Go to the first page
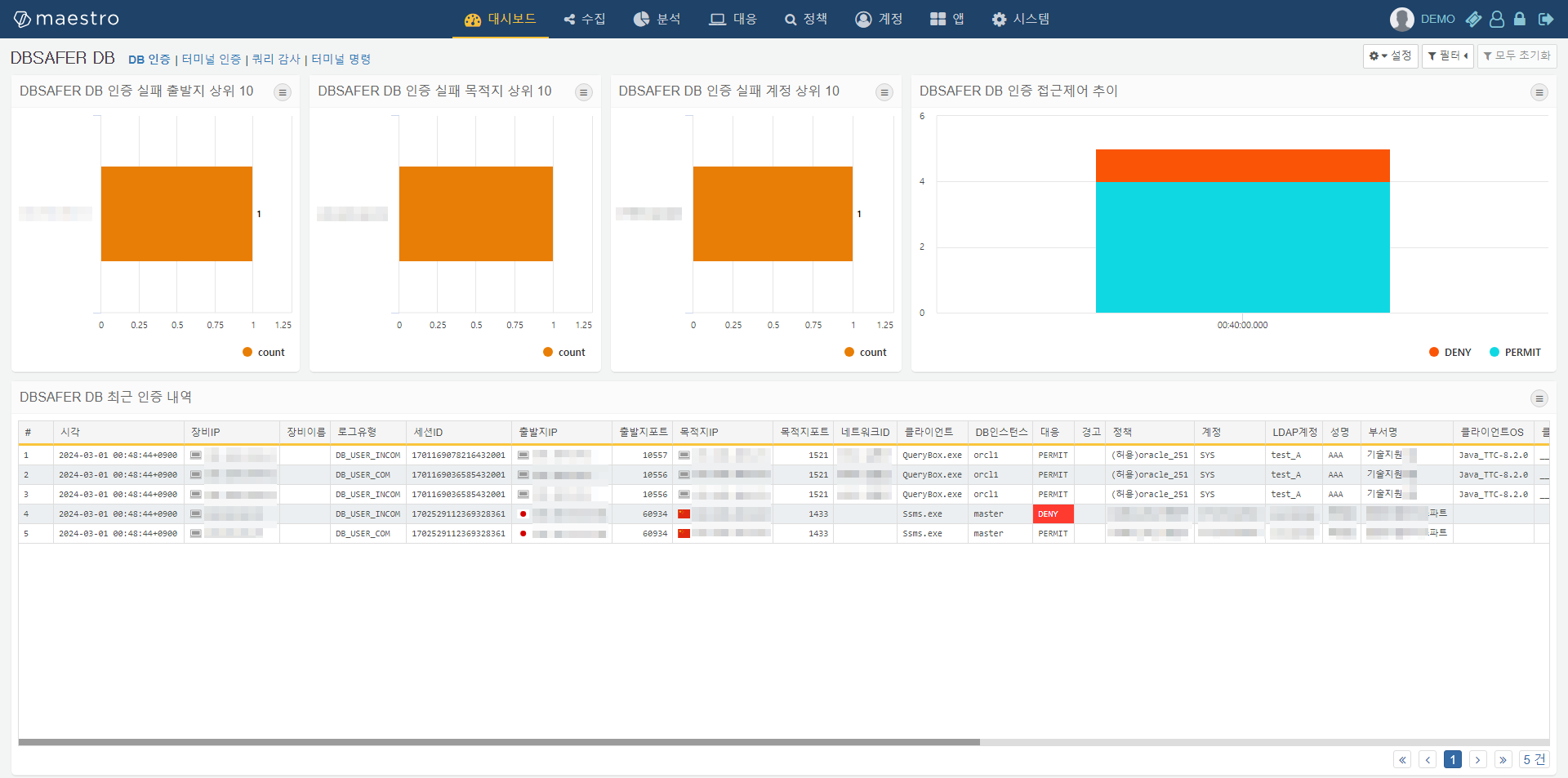 pyautogui.click(x=1402, y=759)
